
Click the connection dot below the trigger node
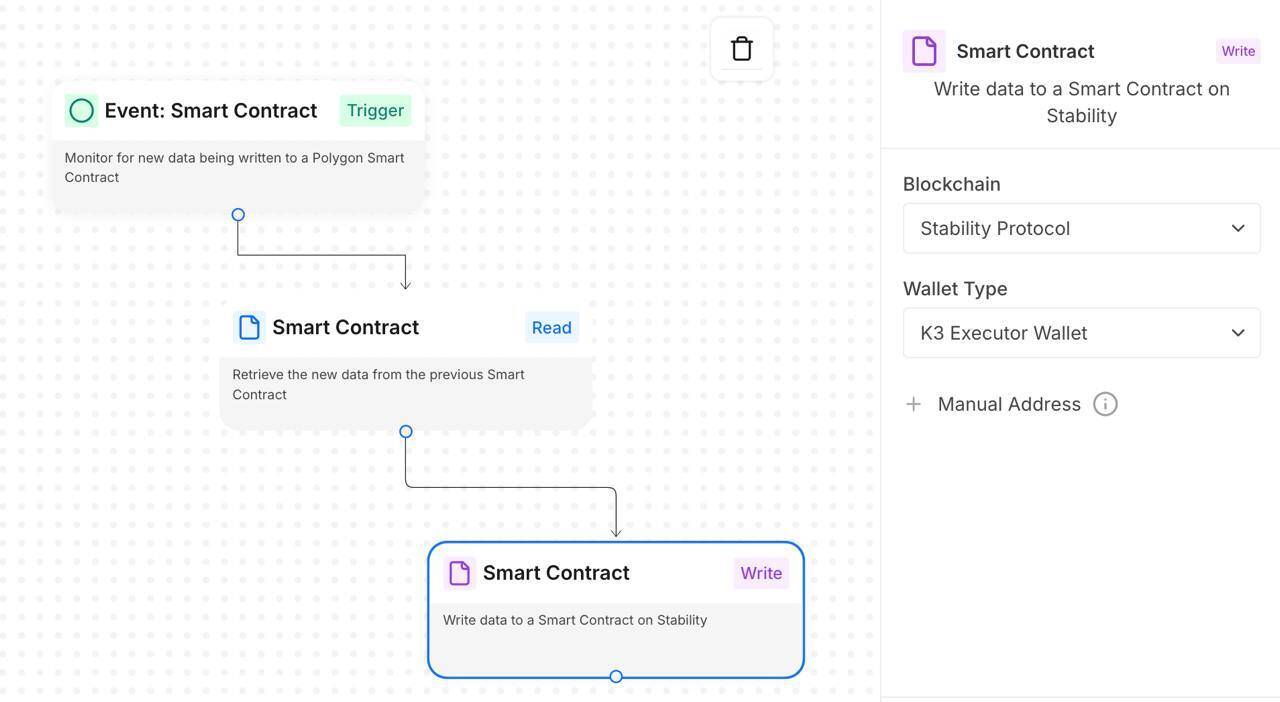click(x=237, y=213)
